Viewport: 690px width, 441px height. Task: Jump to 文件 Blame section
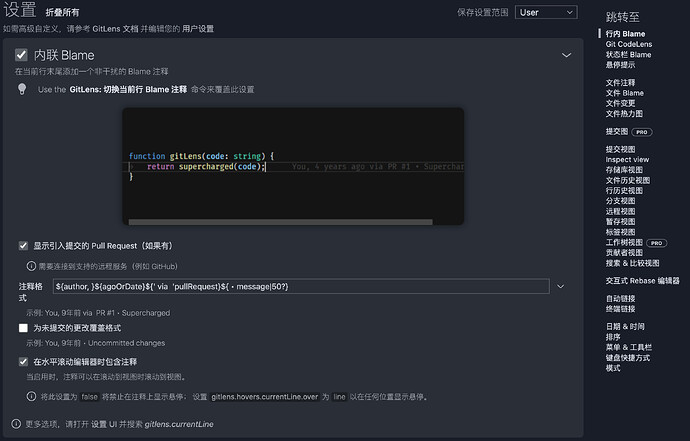click(x=624, y=93)
